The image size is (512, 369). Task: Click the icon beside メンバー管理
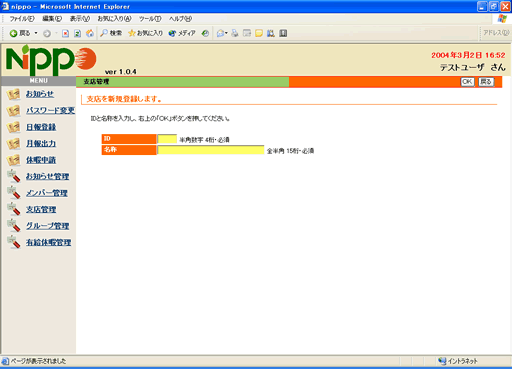coord(14,193)
